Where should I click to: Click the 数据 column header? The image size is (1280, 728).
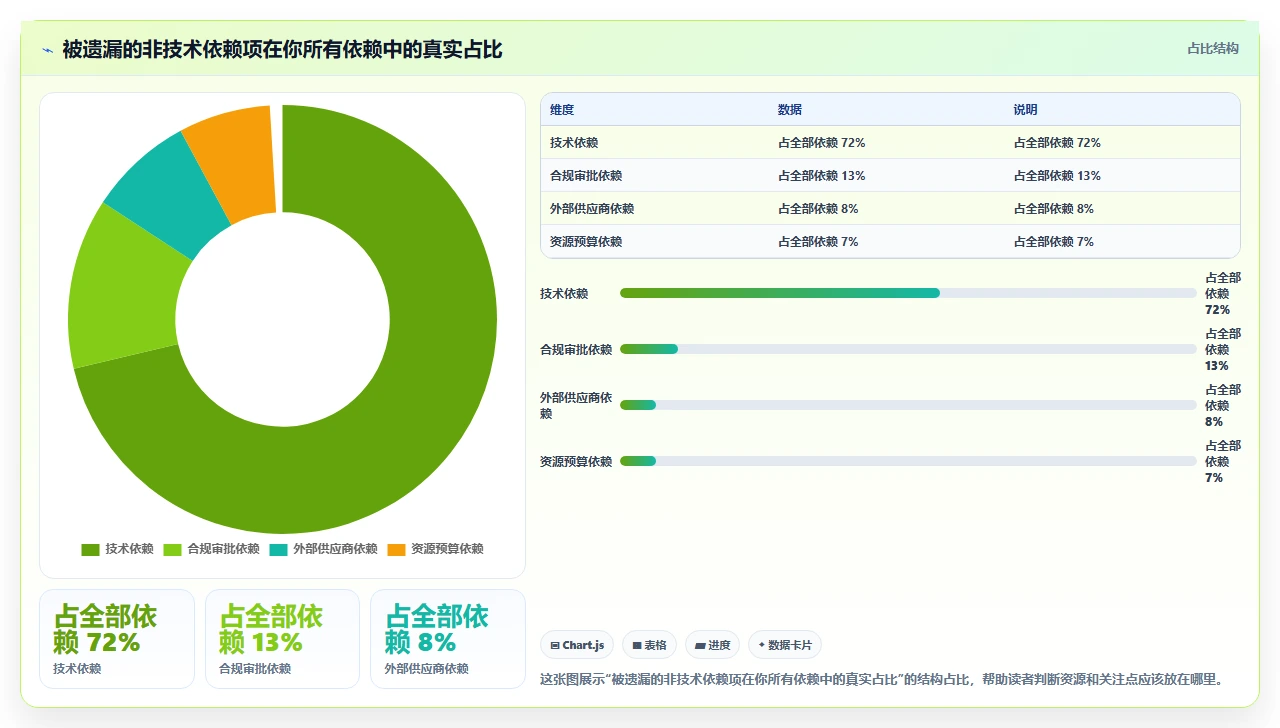(790, 110)
